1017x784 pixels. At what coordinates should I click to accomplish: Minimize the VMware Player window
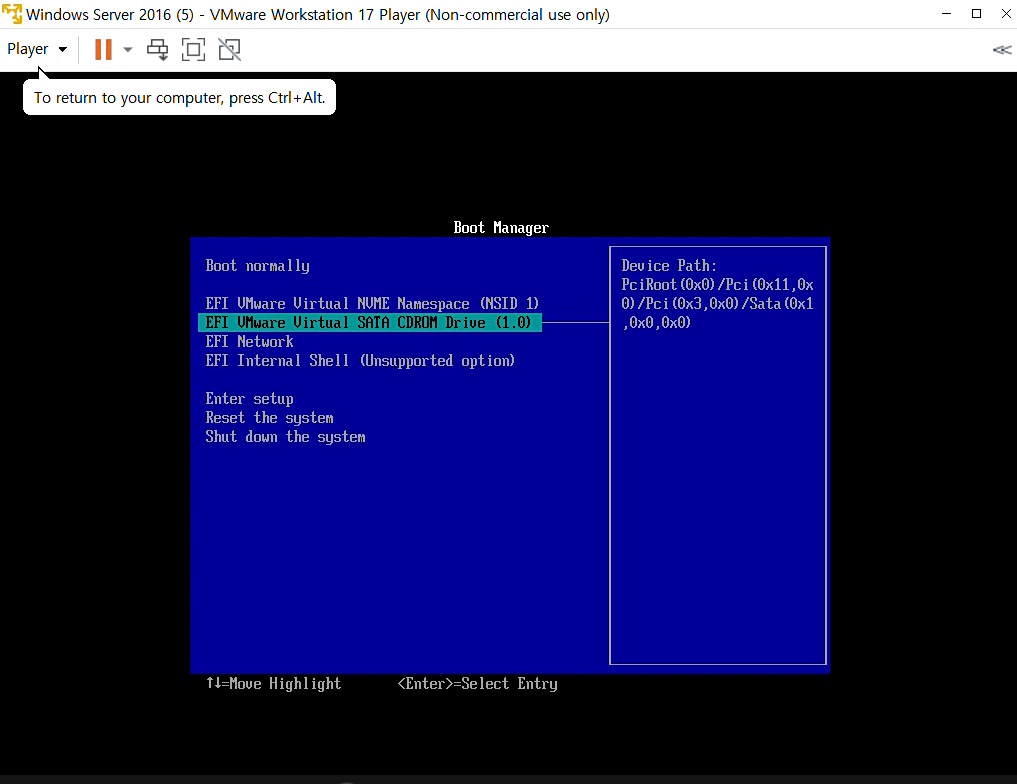coord(946,14)
